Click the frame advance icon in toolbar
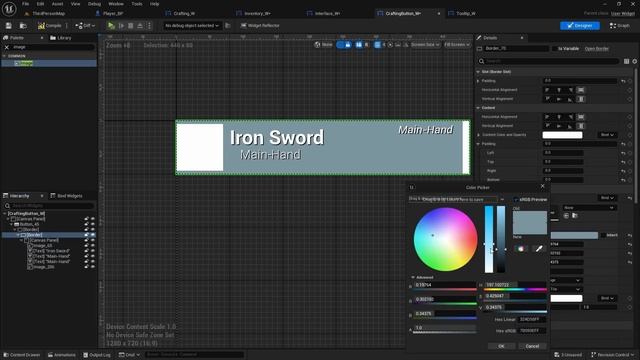Viewport: 640px width, 360px height. pyautogui.click(x=121, y=26)
